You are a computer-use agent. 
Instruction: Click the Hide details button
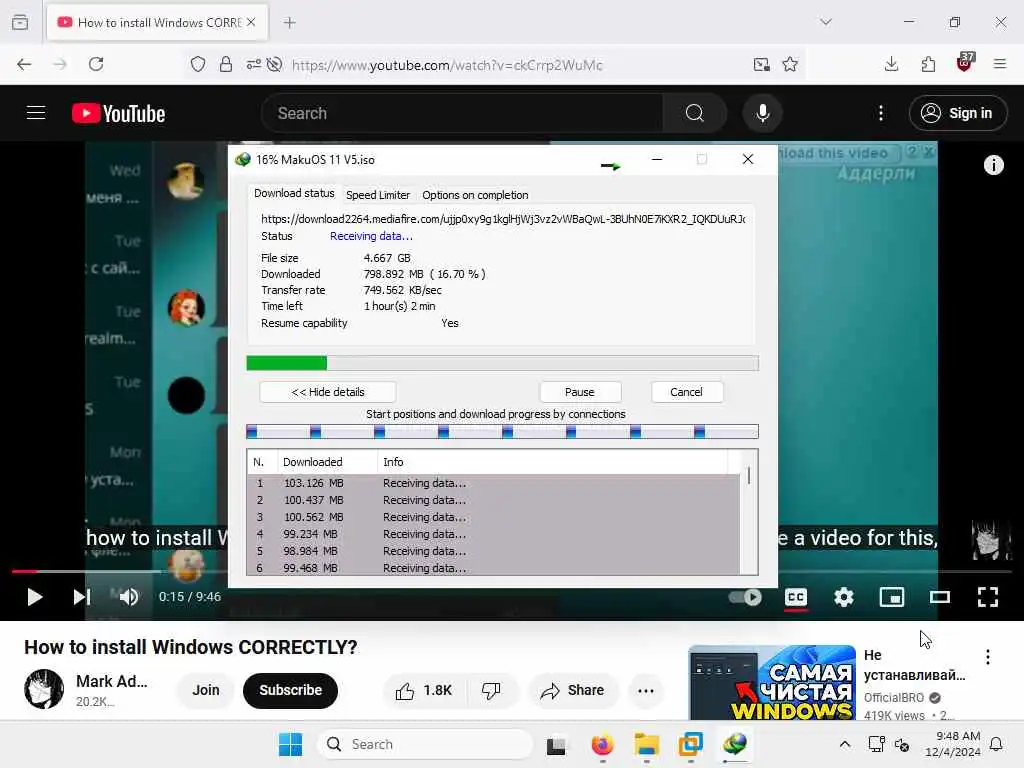pyautogui.click(x=328, y=392)
